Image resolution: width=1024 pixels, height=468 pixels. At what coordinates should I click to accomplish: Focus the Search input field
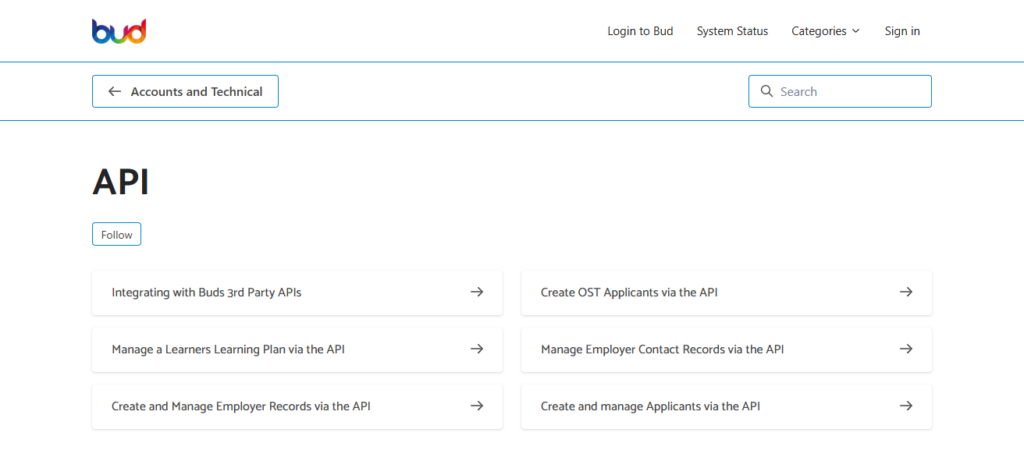pos(840,91)
